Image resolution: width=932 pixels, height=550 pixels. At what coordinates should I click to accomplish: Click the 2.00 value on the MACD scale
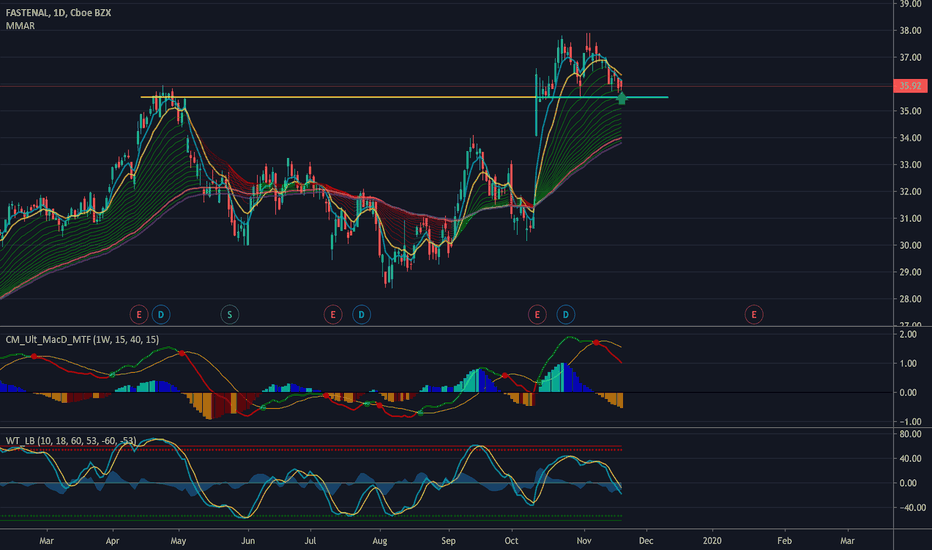click(x=908, y=335)
